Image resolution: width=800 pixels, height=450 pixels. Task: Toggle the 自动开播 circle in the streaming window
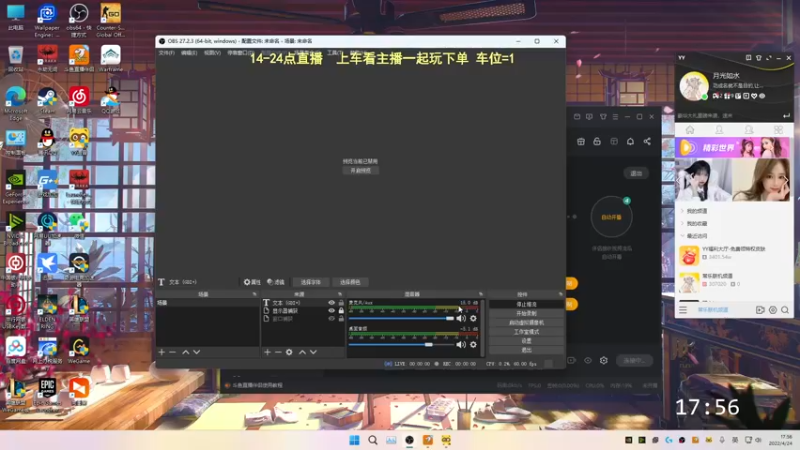tap(611, 217)
